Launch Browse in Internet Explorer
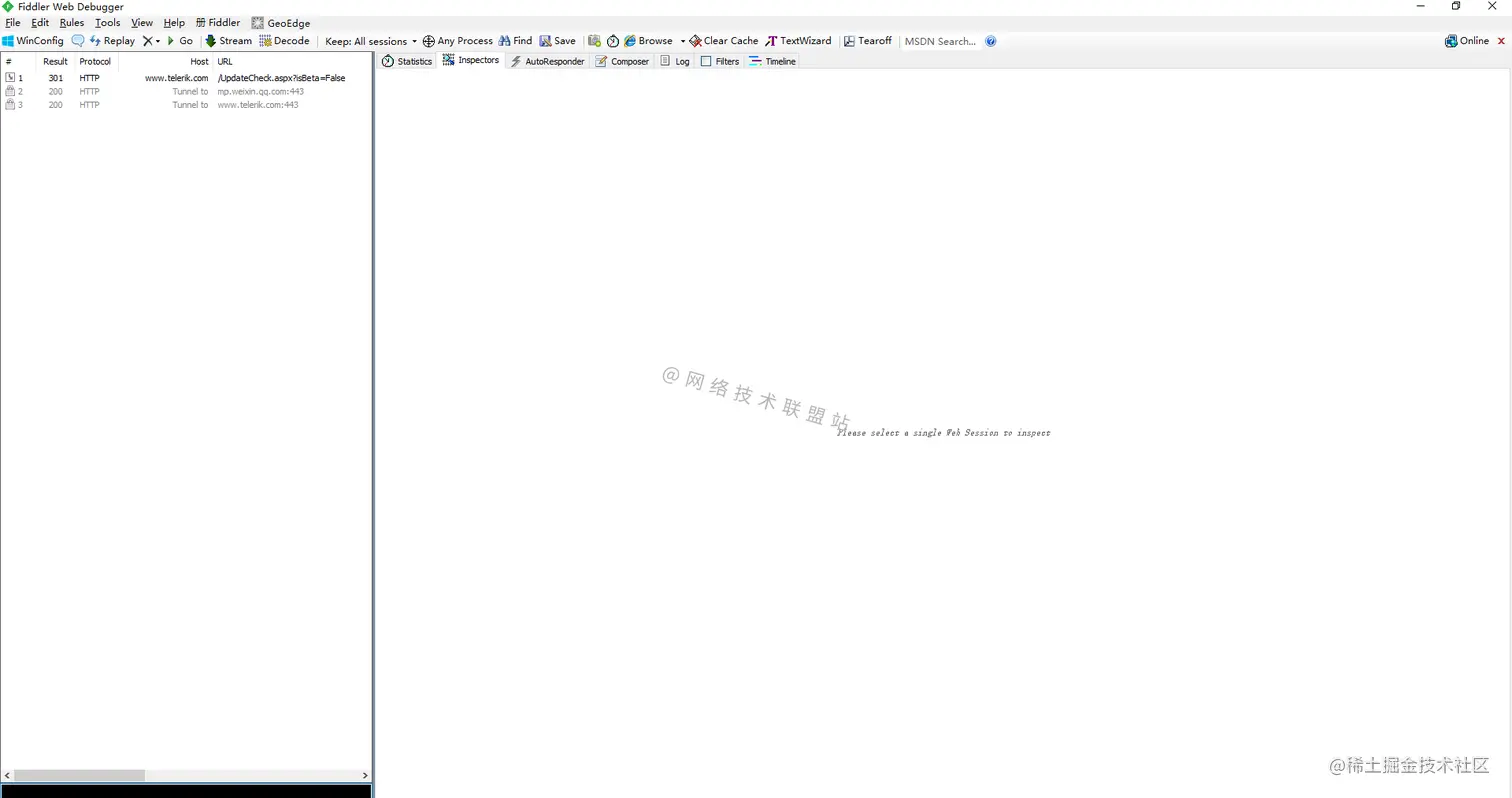Screen dimensions: 1512x798 (x=649, y=41)
